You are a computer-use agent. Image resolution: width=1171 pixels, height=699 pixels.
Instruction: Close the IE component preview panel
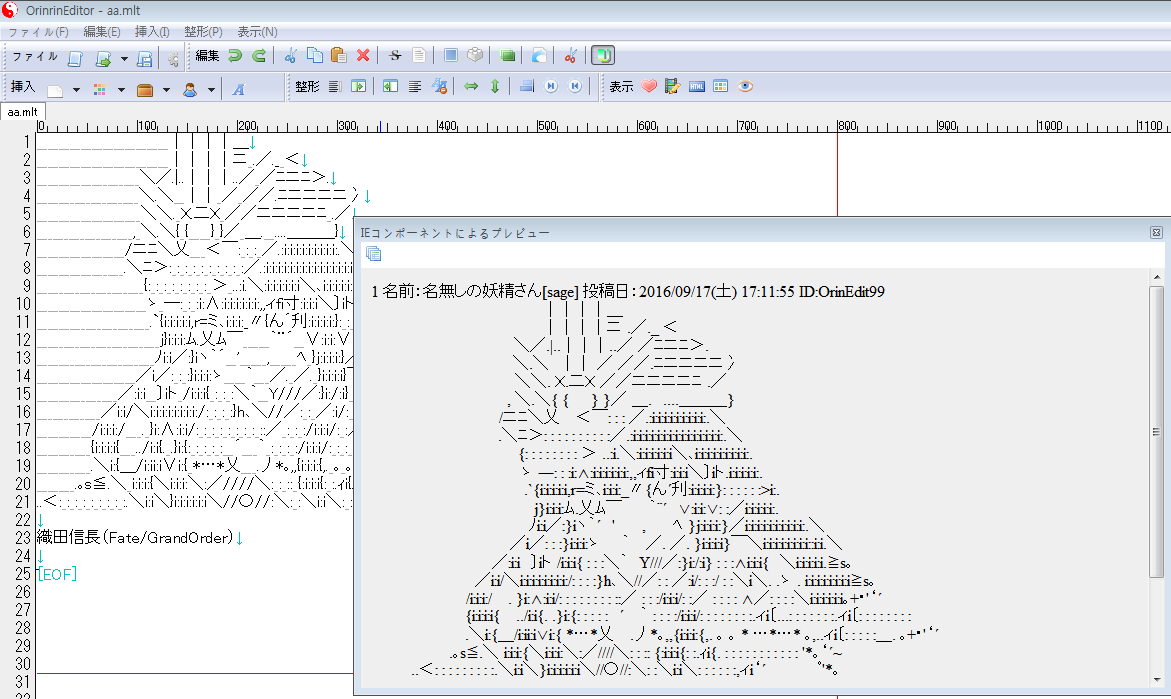[x=1156, y=232]
